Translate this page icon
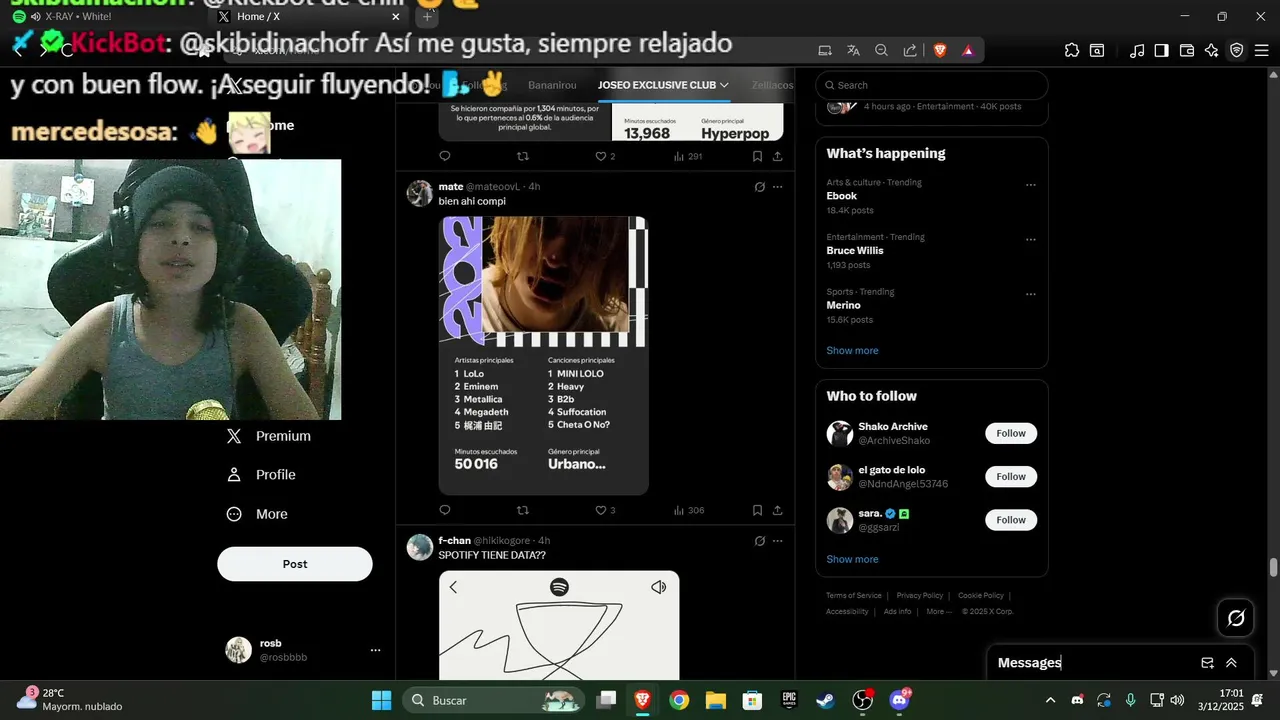 tap(853, 50)
